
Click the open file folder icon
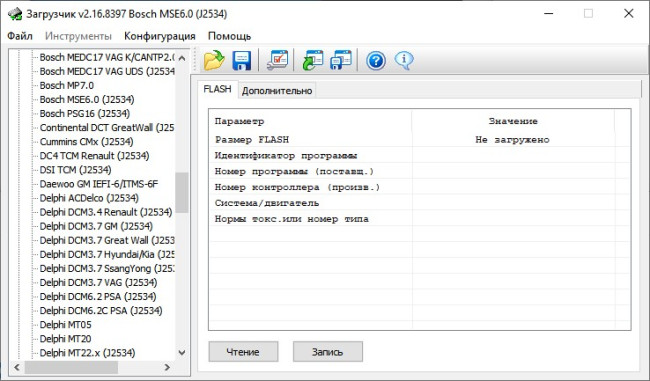(214, 61)
